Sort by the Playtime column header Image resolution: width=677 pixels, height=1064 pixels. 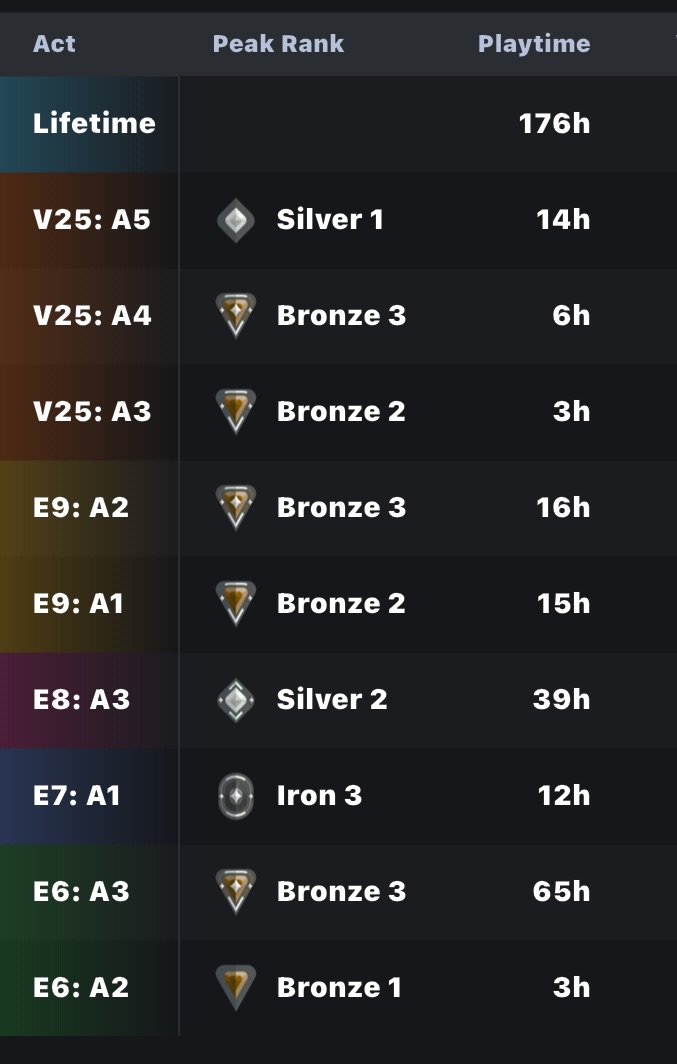point(534,44)
